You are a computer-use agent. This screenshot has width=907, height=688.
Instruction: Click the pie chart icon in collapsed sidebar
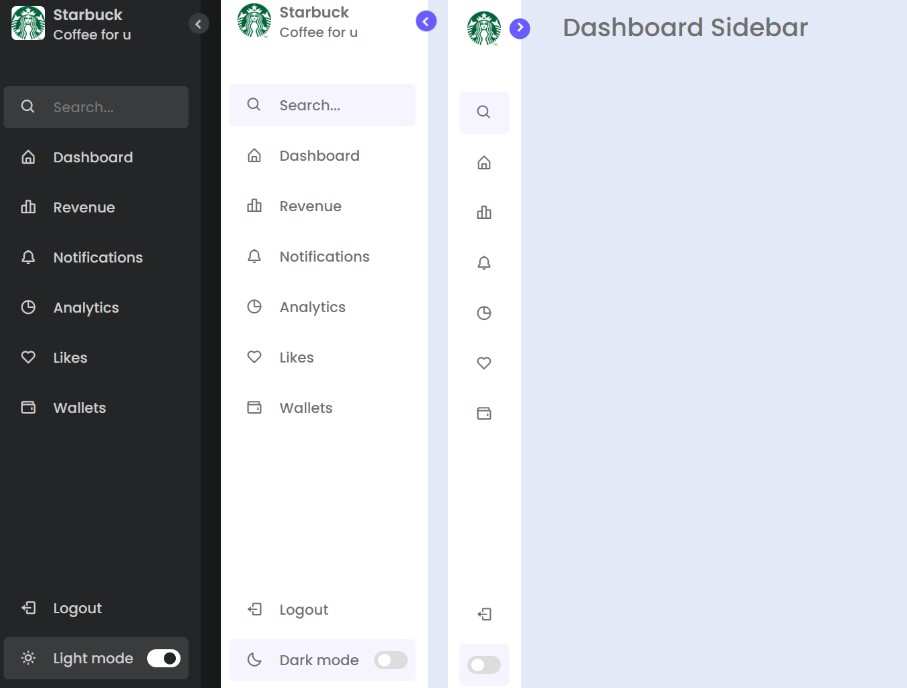click(x=484, y=313)
